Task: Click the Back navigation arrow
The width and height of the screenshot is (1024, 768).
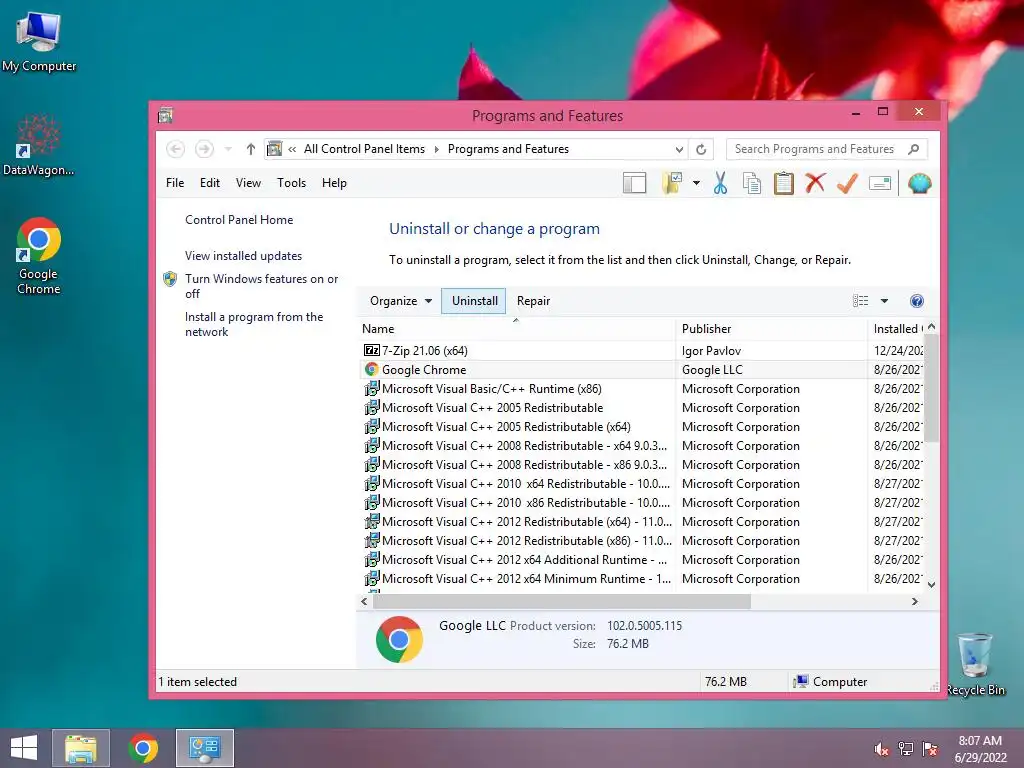Action: pyautogui.click(x=175, y=149)
